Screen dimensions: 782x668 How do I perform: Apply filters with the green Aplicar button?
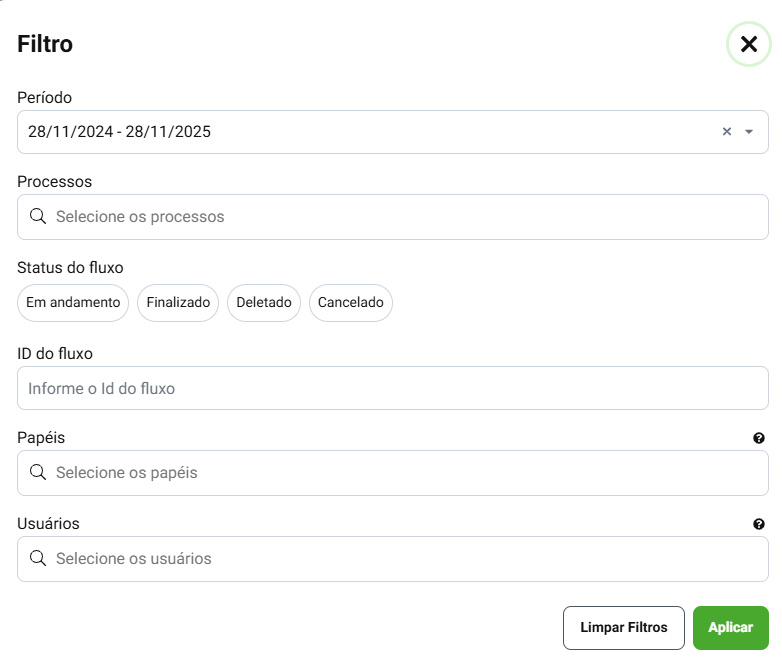(x=730, y=628)
